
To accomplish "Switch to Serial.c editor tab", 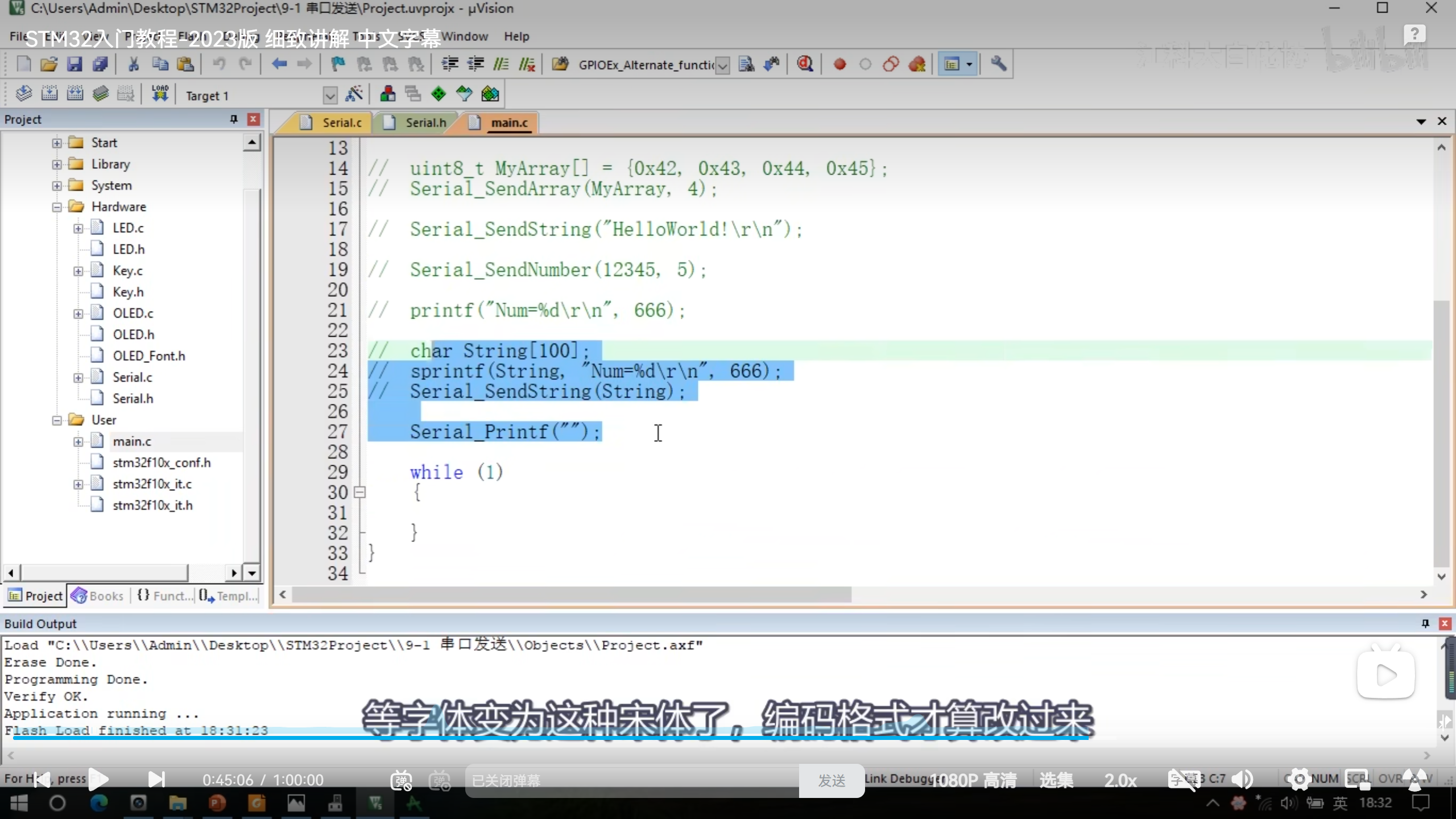I will pyautogui.click(x=341, y=122).
